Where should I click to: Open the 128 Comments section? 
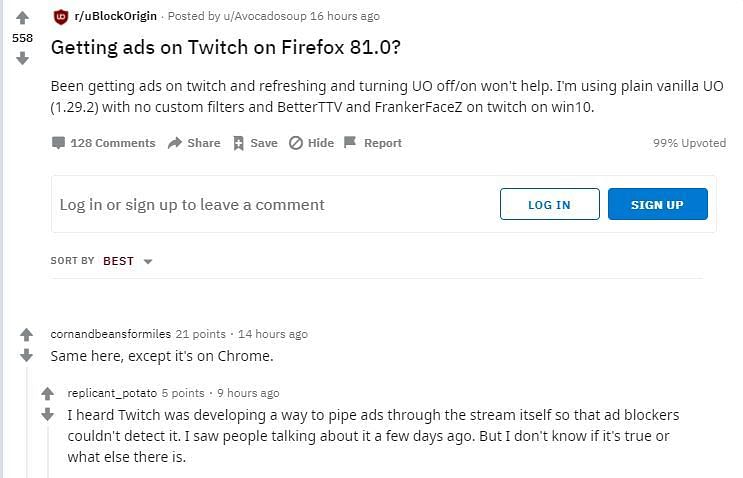(104, 143)
